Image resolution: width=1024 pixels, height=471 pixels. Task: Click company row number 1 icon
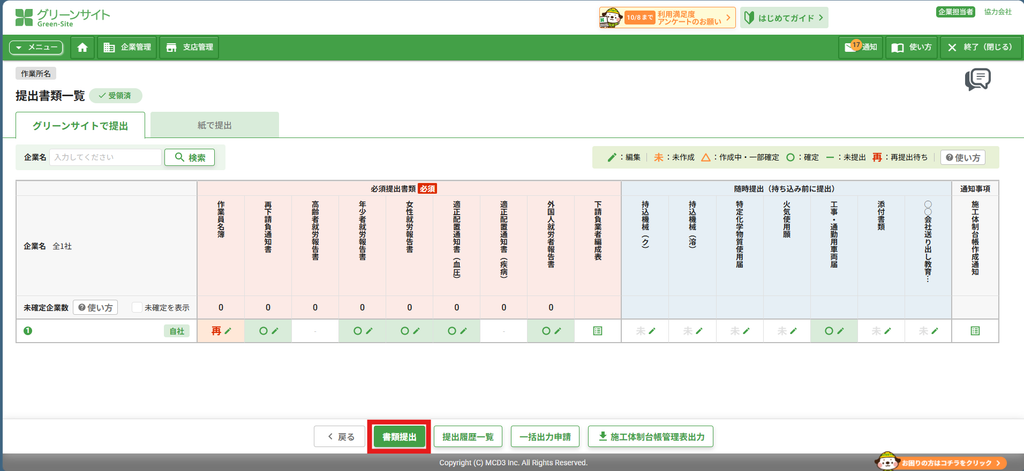(x=27, y=331)
